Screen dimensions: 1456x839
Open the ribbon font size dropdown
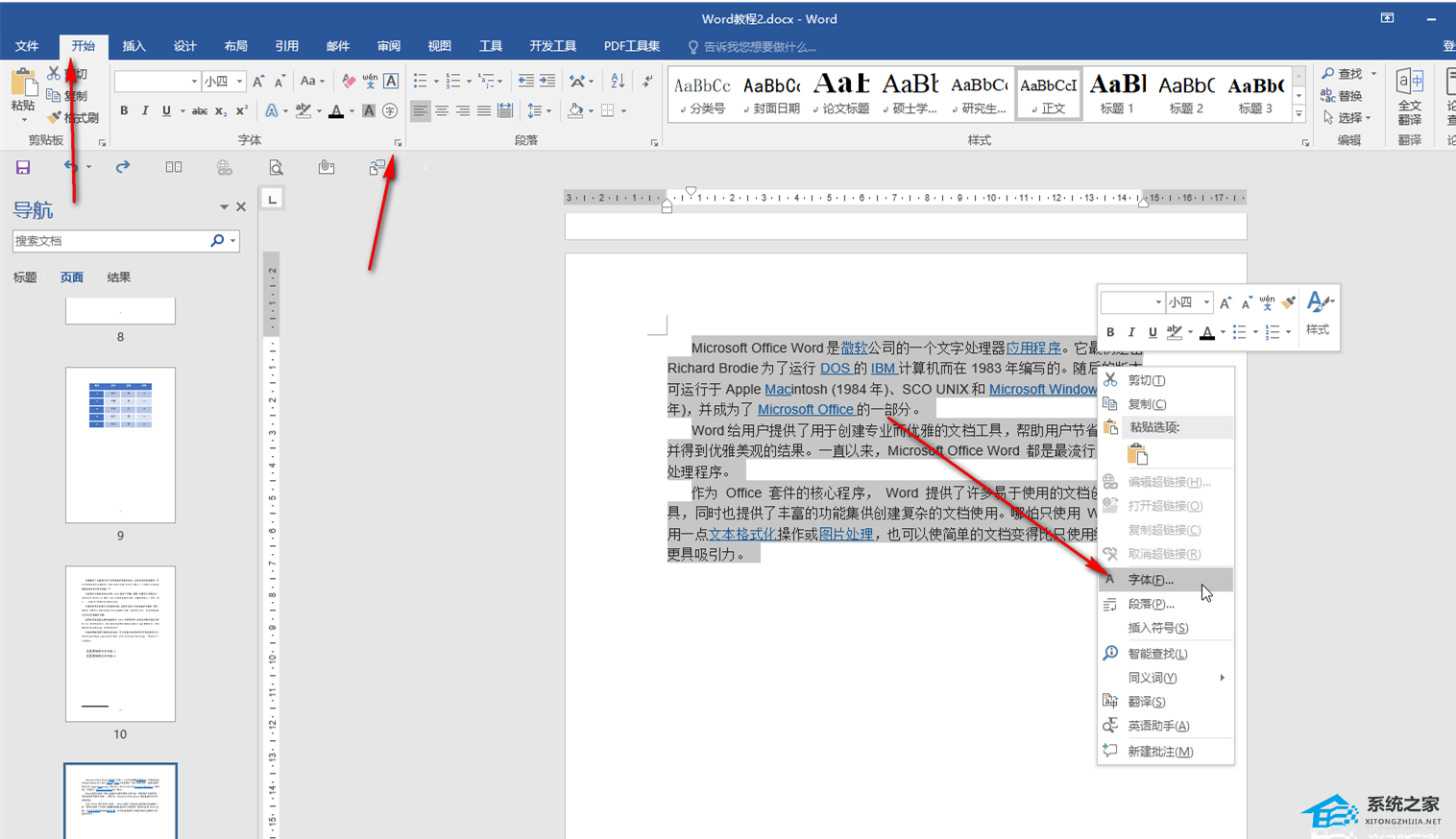coord(239,82)
